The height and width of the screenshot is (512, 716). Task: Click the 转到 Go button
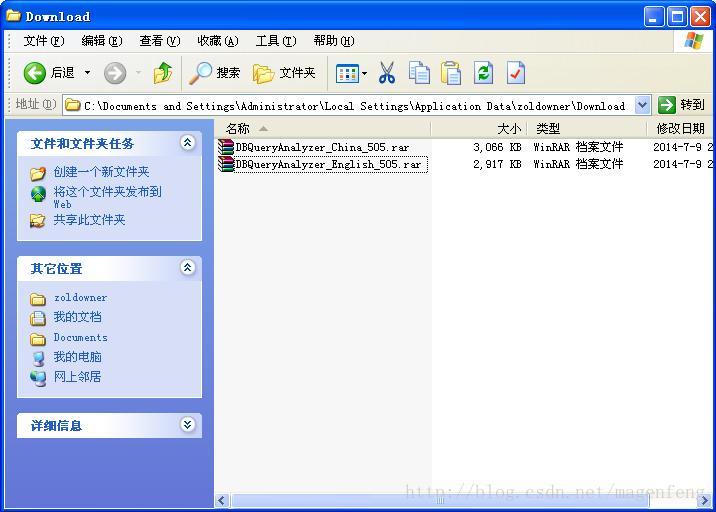click(681, 106)
